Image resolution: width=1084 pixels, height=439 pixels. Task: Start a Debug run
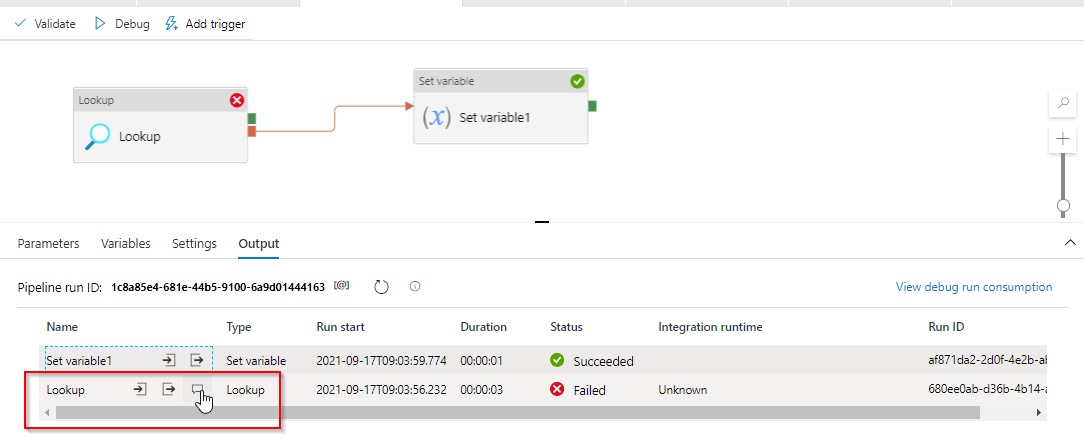121,24
